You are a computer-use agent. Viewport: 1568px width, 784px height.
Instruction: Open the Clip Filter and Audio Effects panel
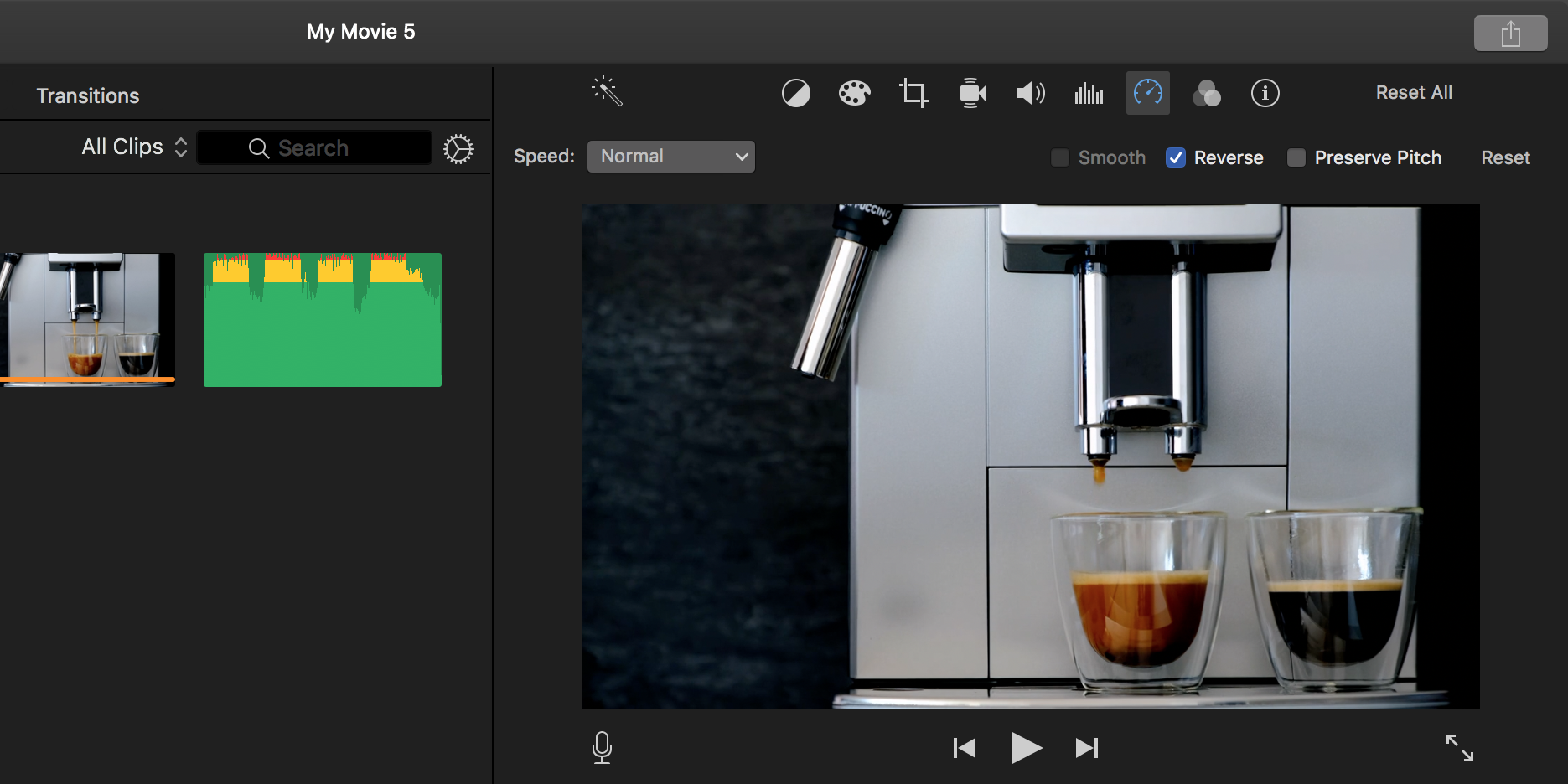pos(1207,93)
